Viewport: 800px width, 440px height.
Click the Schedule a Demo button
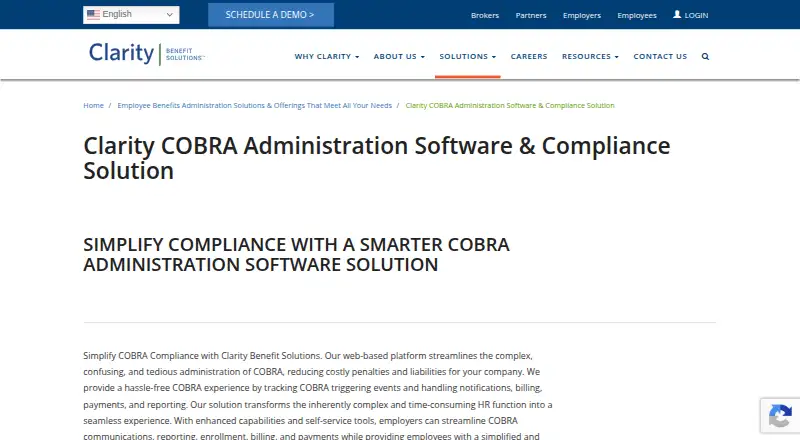(x=271, y=15)
